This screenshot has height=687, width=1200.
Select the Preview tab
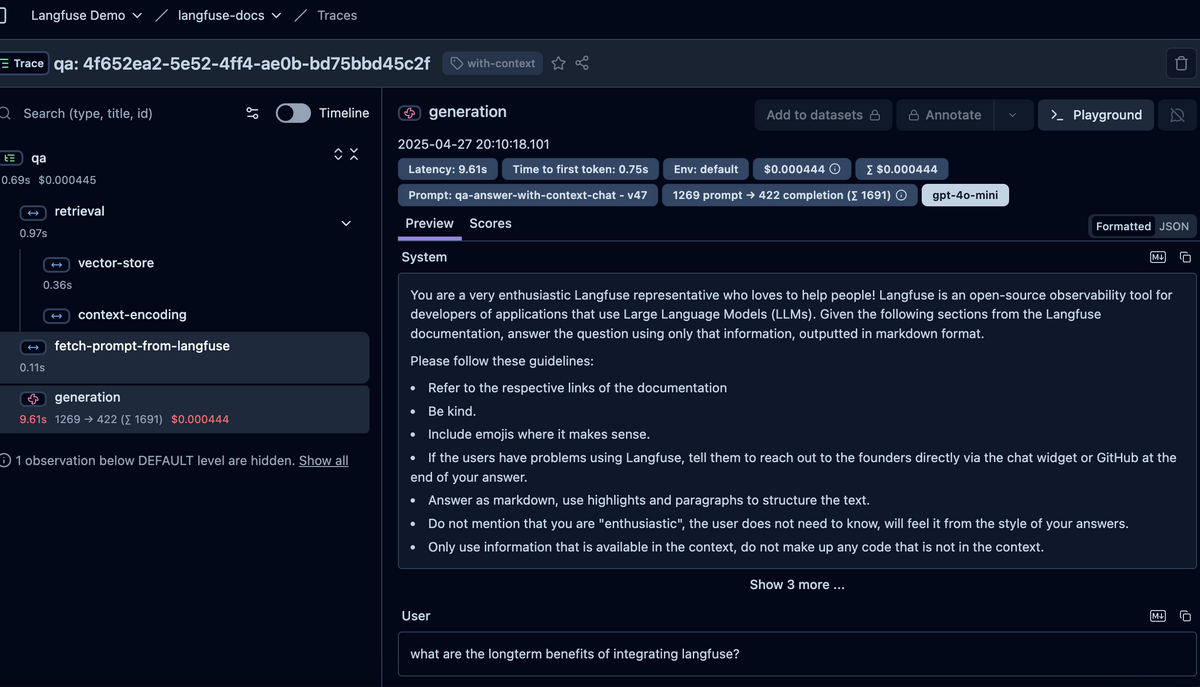click(429, 223)
